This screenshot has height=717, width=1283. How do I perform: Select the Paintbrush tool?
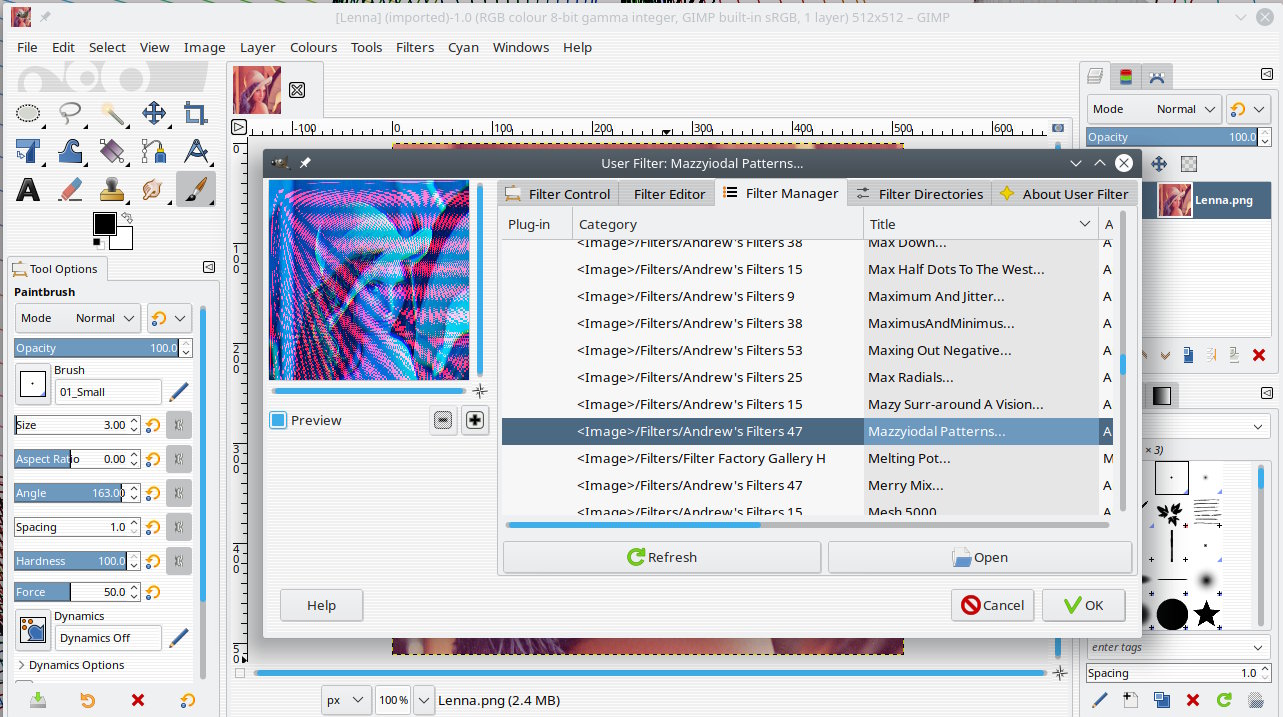click(196, 189)
